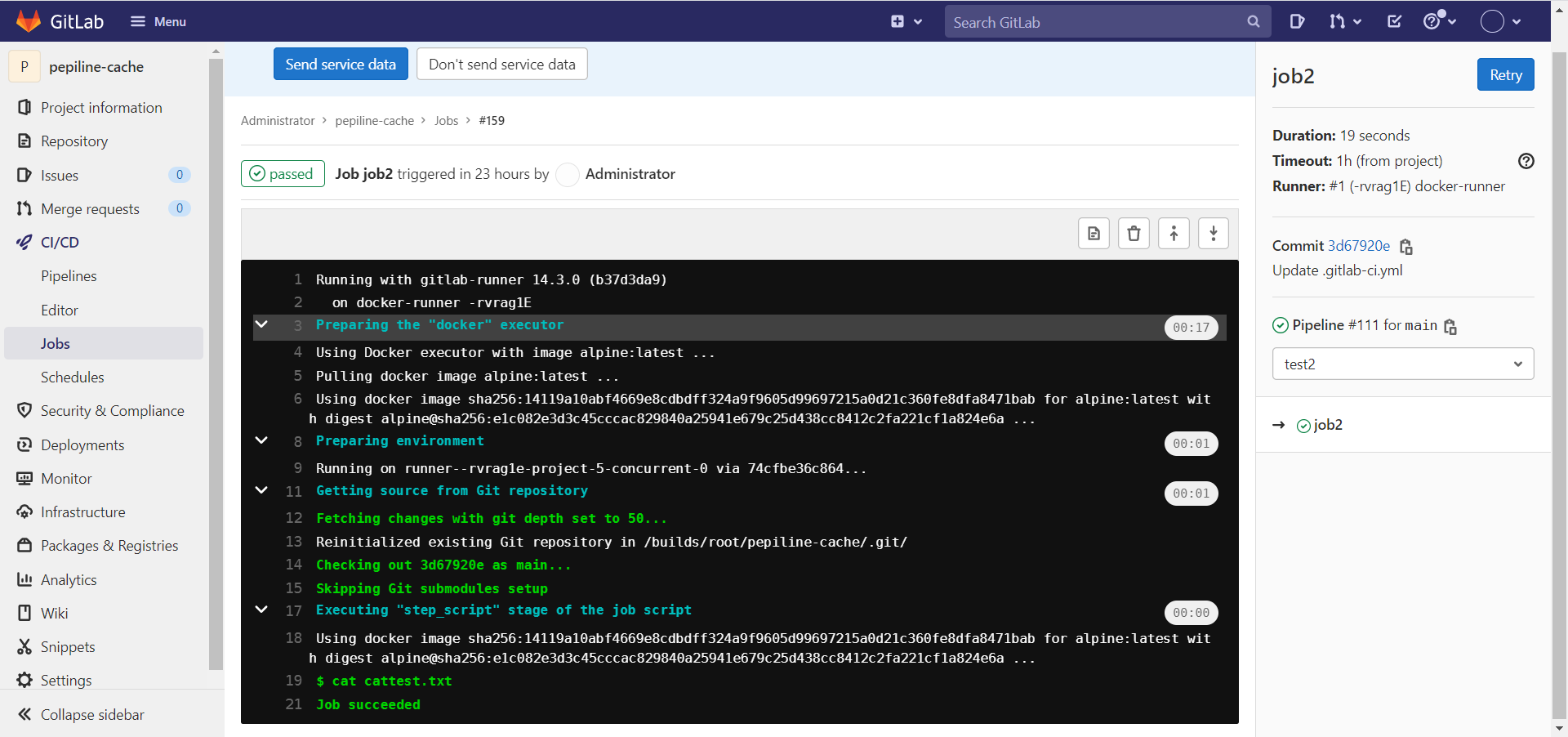Open the pepiline-cache project avatar
The height and width of the screenshot is (737, 1568).
(x=24, y=66)
